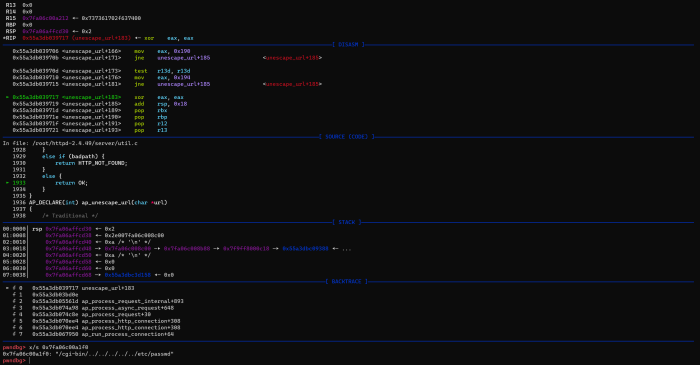Image resolution: width=700 pixels, height=366 pixels.
Task: Select the DISASM section header label
Action: [348, 45]
